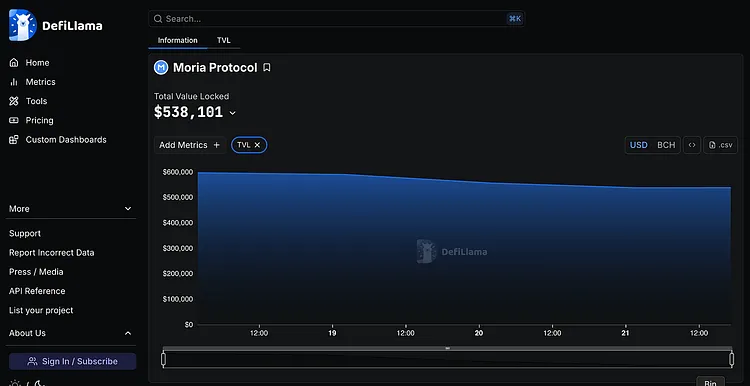Expand the Total Value Locked breakdown chevron
This screenshot has width=750, height=386.
click(x=232, y=113)
